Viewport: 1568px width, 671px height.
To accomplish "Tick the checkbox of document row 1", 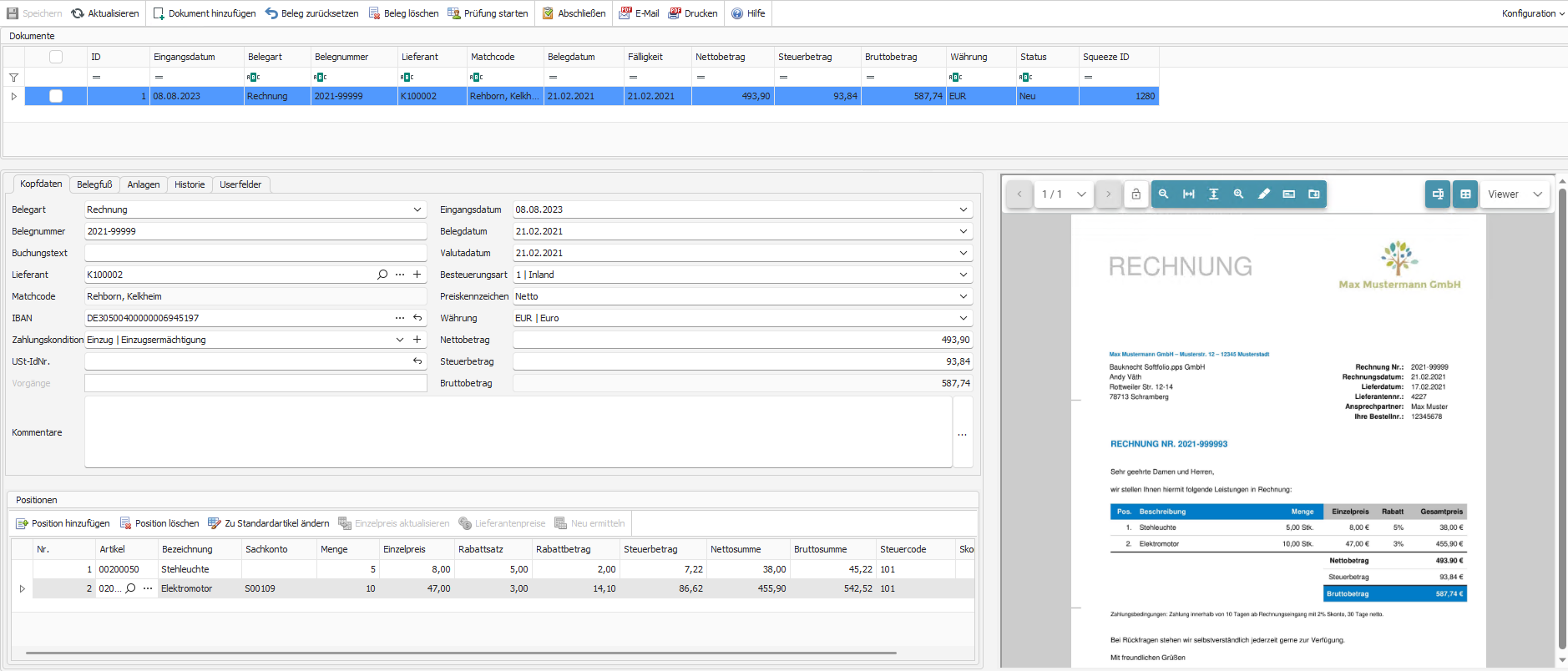I will click(x=56, y=96).
